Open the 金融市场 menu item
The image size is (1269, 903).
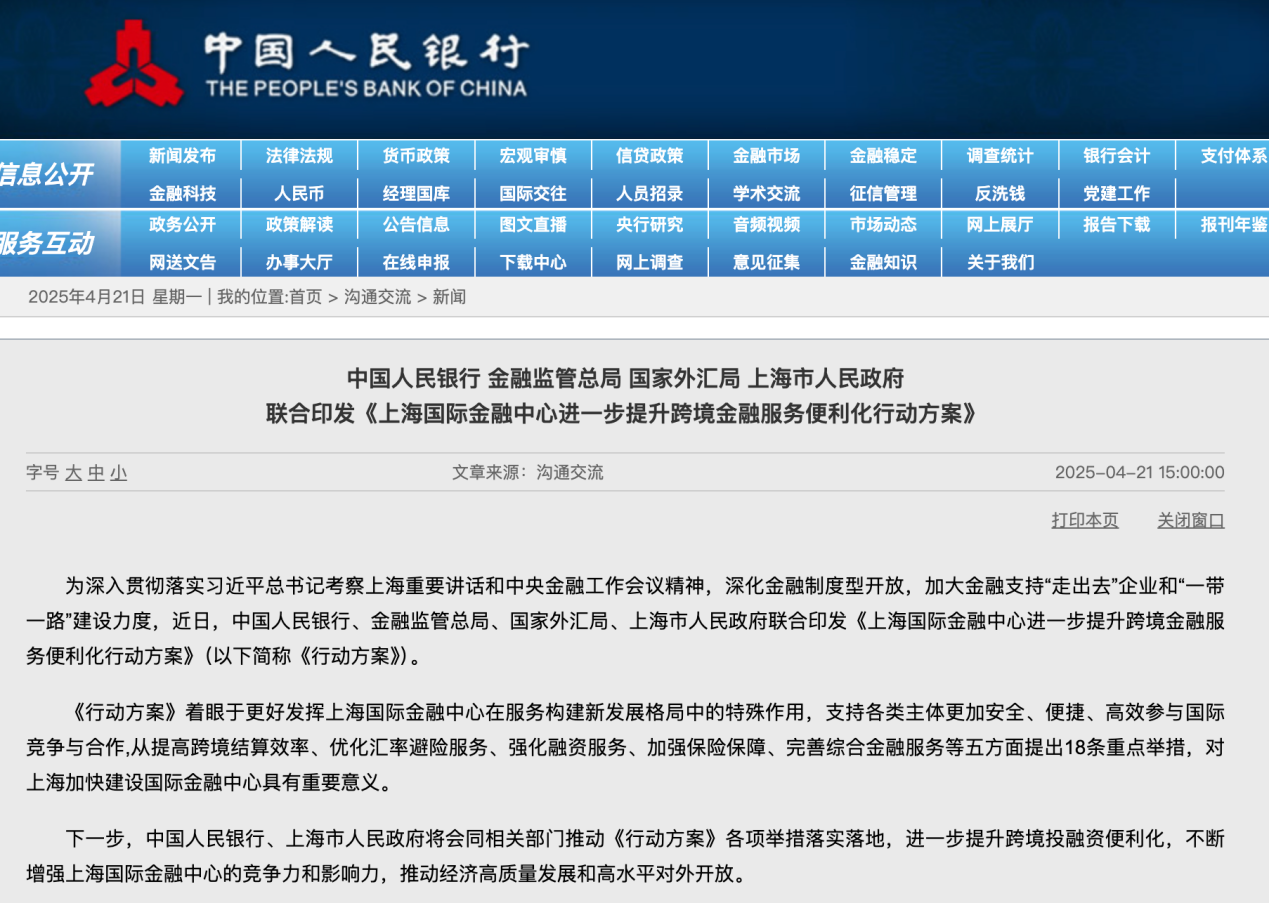click(766, 156)
